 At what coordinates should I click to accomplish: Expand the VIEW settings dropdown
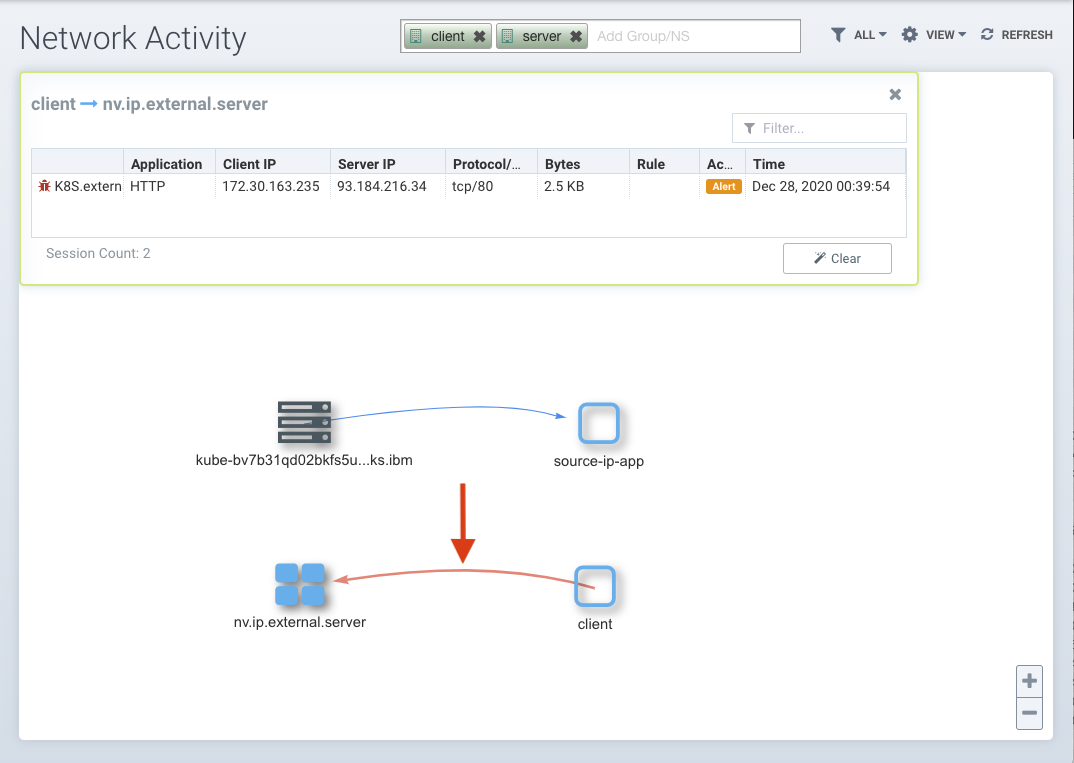pos(933,35)
